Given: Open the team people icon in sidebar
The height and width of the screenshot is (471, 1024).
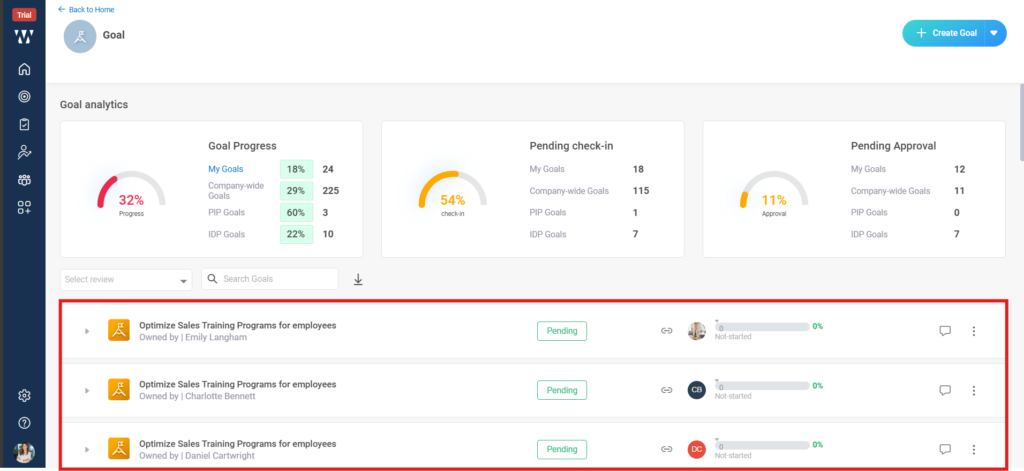Looking at the screenshot, I should [24, 180].
